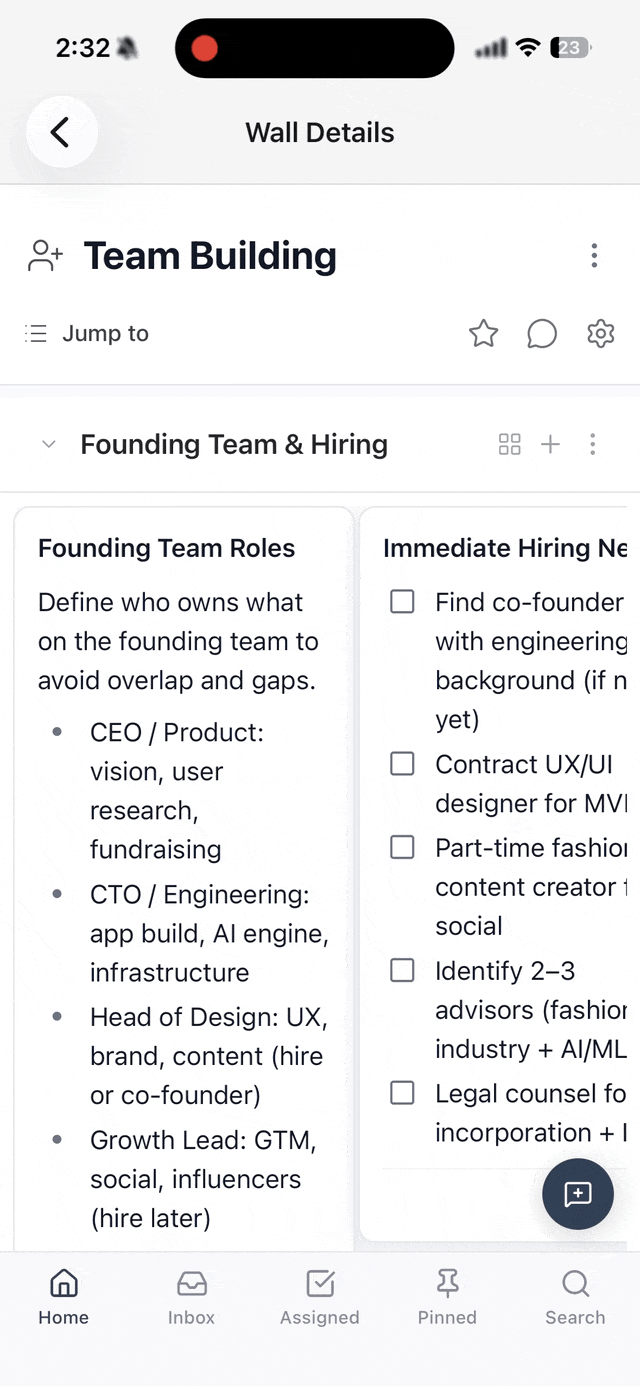
Task: Open Founding Team section more options
Action: (x=593, y=445)
